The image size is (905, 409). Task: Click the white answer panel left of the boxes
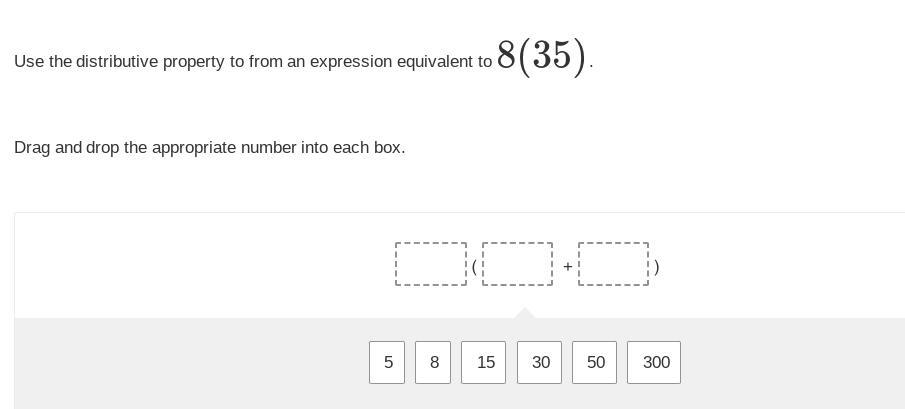200,265
